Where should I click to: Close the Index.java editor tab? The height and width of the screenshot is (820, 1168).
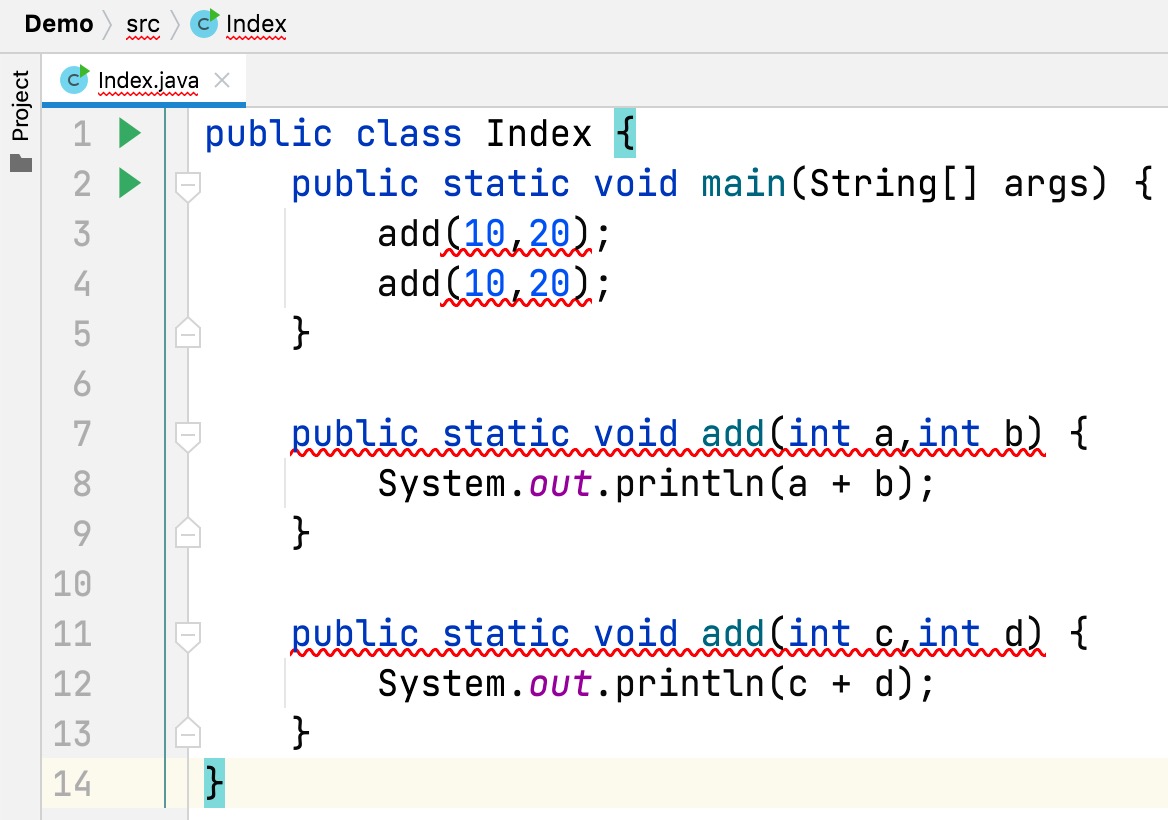point(223,80)
